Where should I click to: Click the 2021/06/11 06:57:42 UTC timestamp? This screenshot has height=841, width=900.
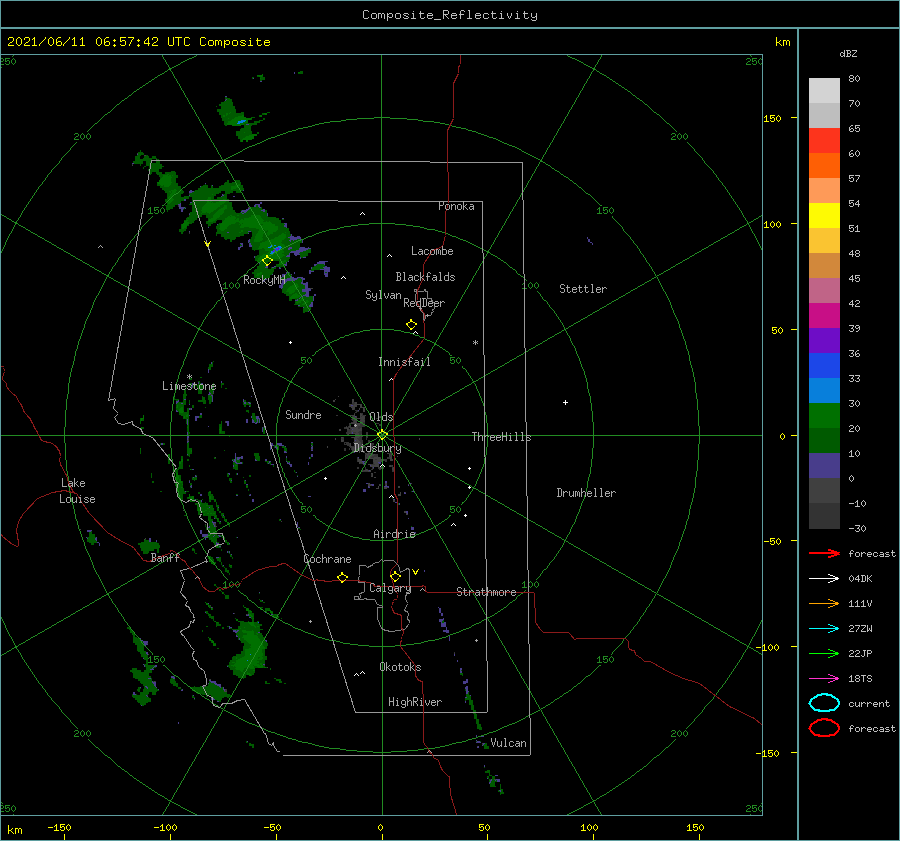pos(98,42)
